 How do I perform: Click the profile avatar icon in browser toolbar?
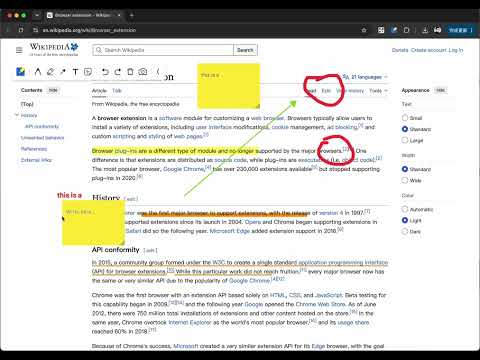tap(438, 30)
